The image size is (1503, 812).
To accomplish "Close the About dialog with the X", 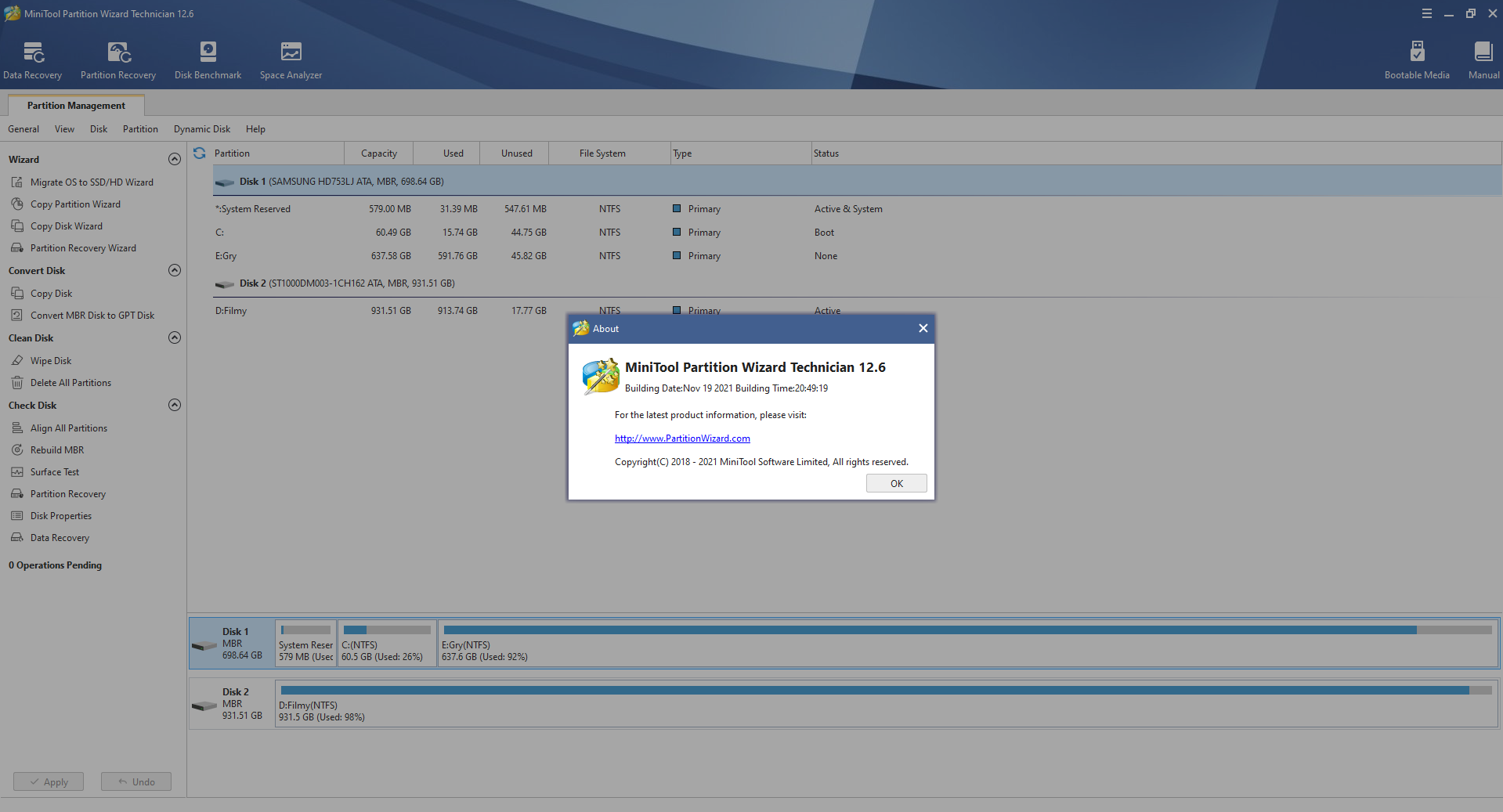I will 923,329.
